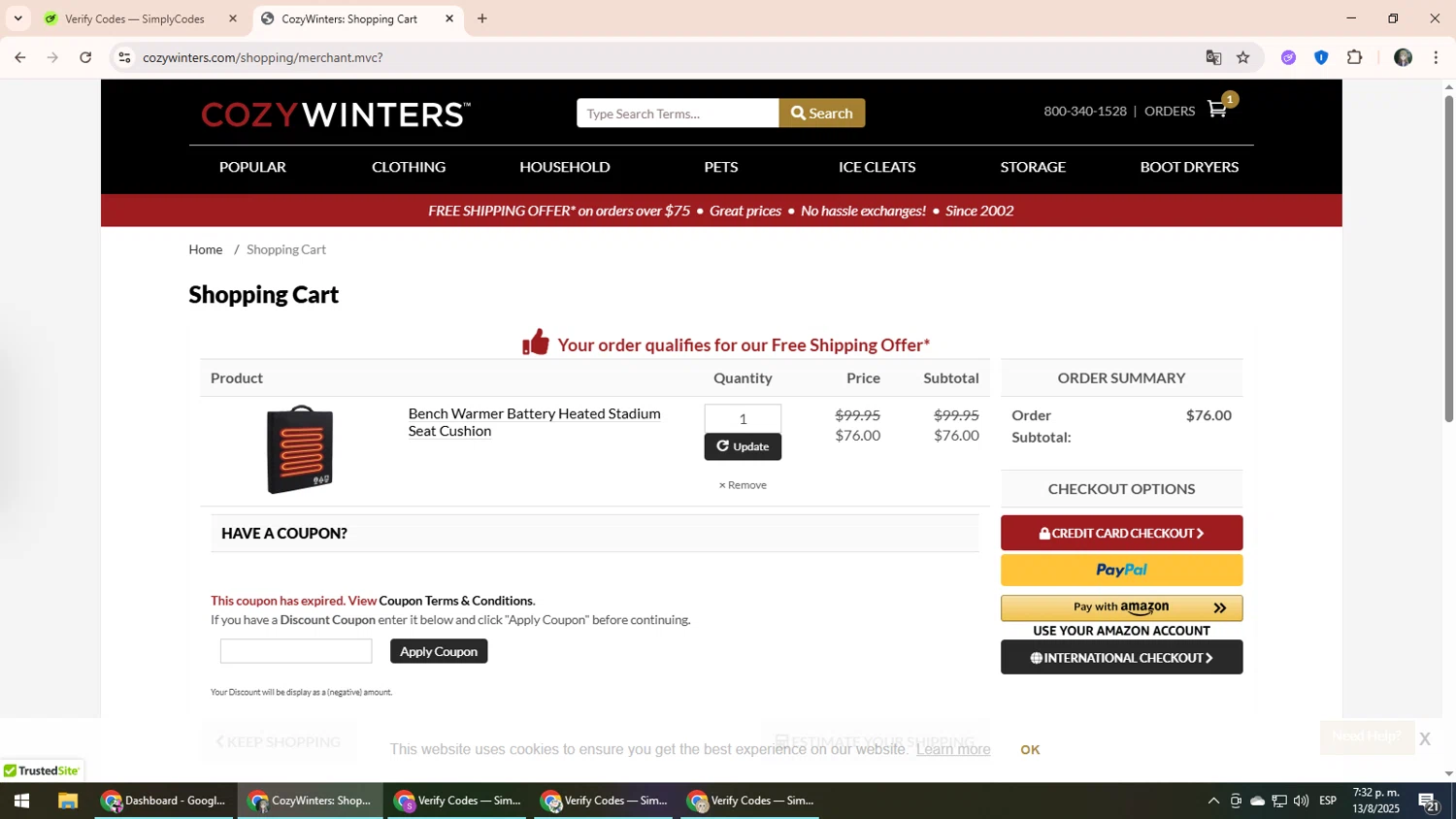This screenshot has height=819, width=1456.
Task: Open the cookie Learn more link
Action: 953,749
